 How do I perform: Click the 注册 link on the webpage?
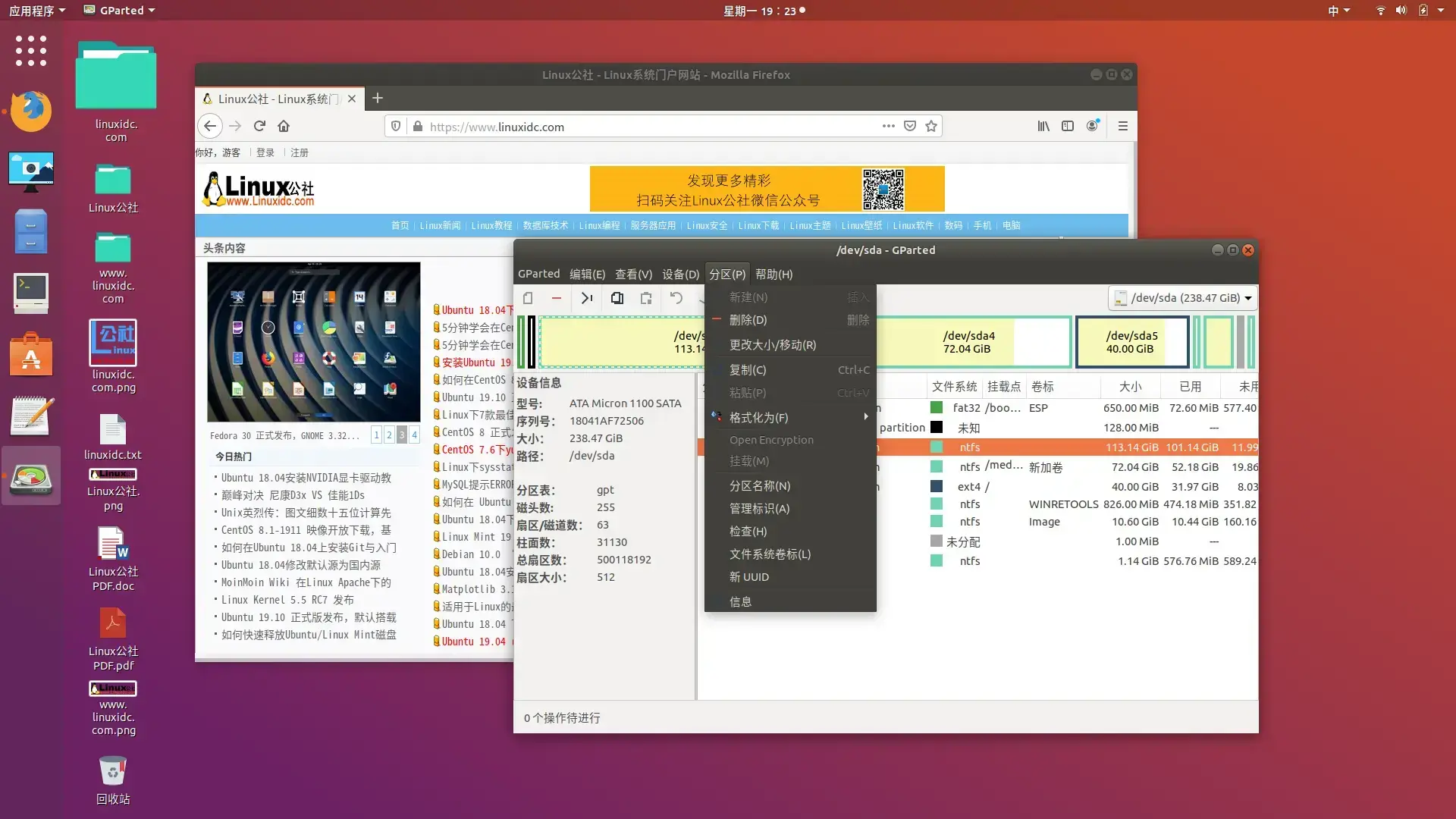click(300, 152)
